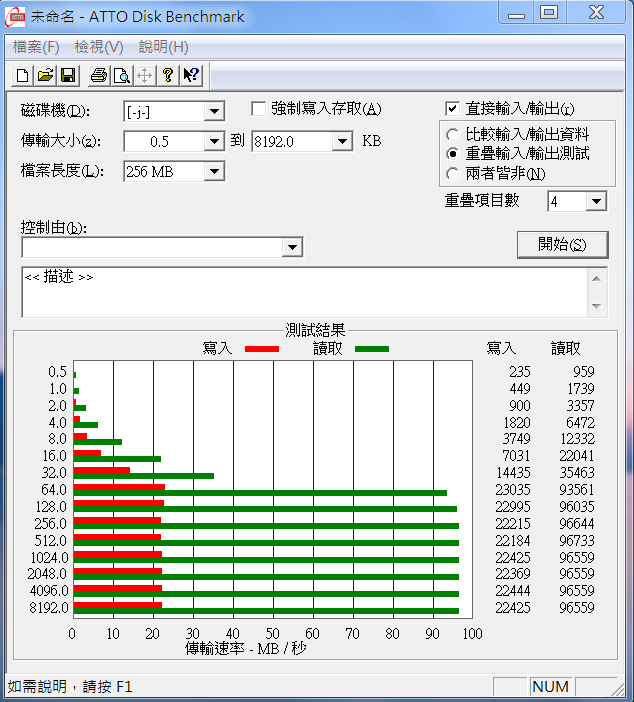Open the 檔案長度 256 MB dropdown
Screen dimensions: 634x702
214,171
